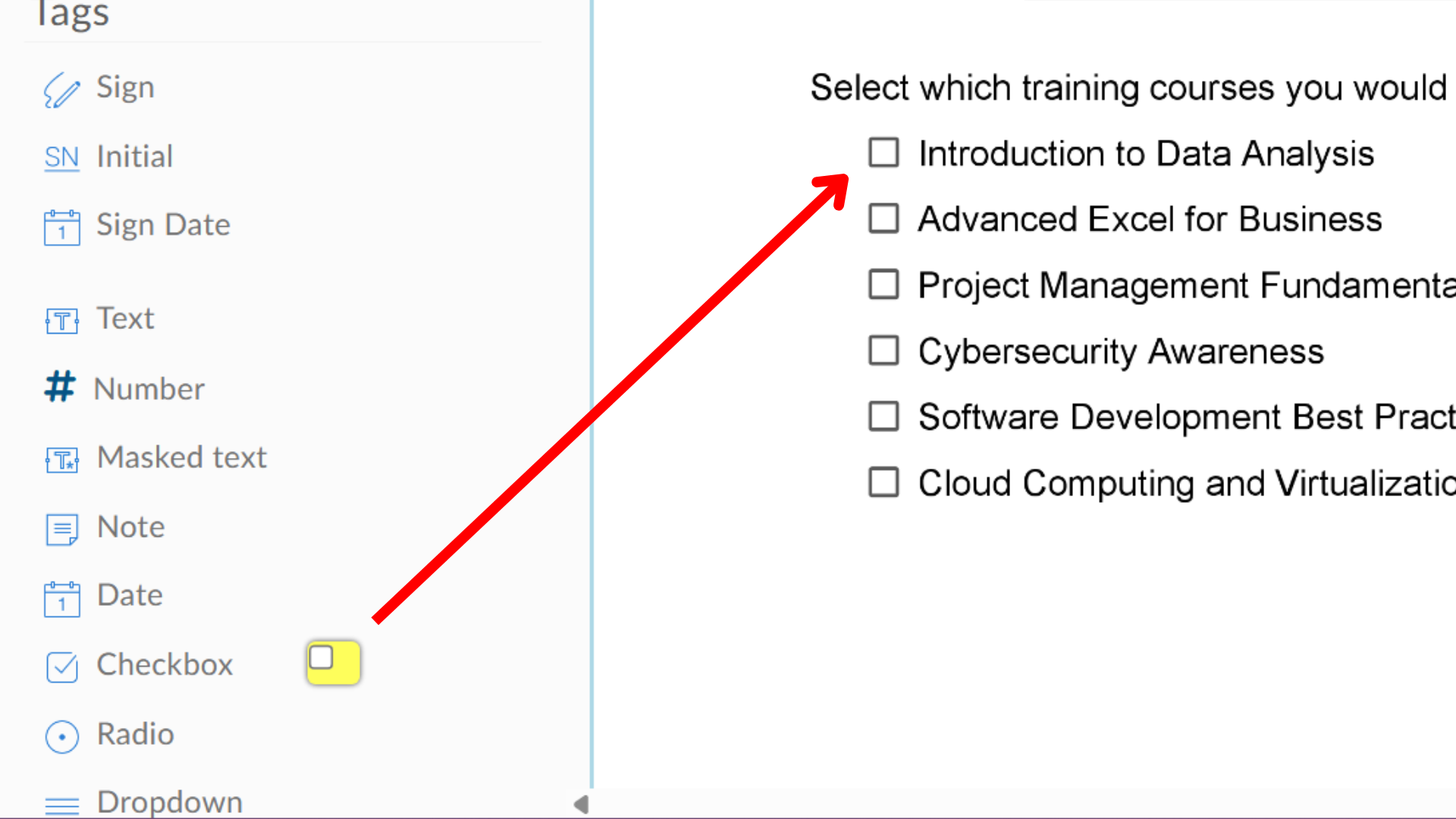Enable the Advanced Excel for Business checkbox
Viewport: 1456px width, 819px height.
(883, 218)
